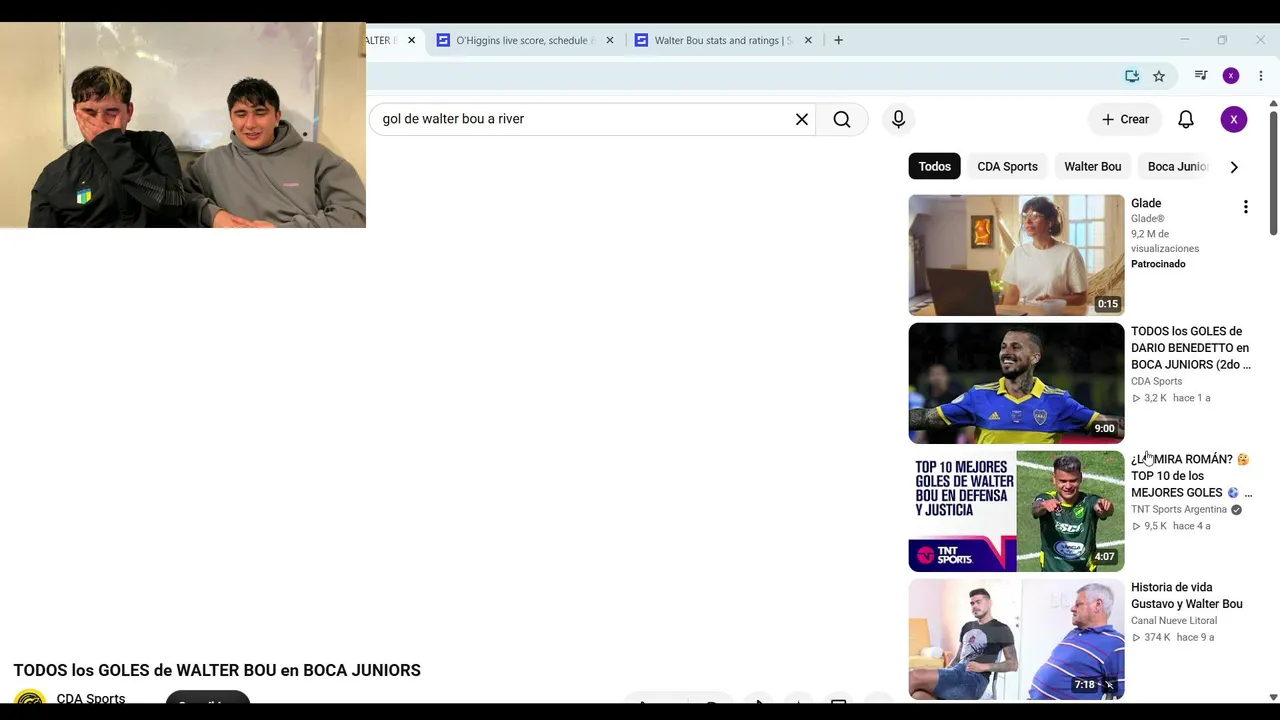The height and width of the screenshot is (720, 1280).
Task: Click the Crear button
Action: point(1125,119)
